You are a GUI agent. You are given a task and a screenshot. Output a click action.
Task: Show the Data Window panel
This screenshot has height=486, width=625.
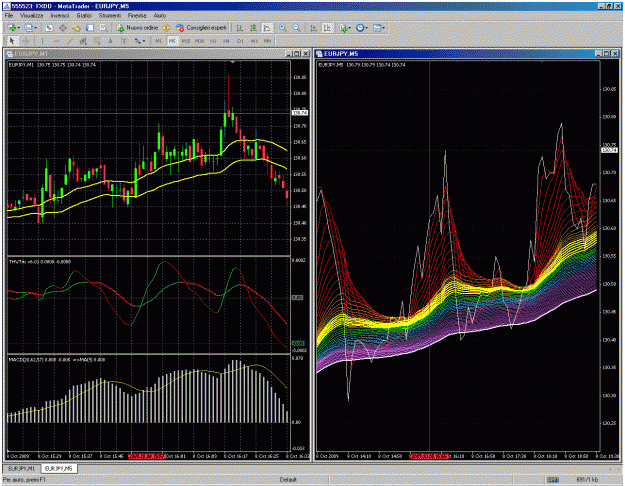63,28
